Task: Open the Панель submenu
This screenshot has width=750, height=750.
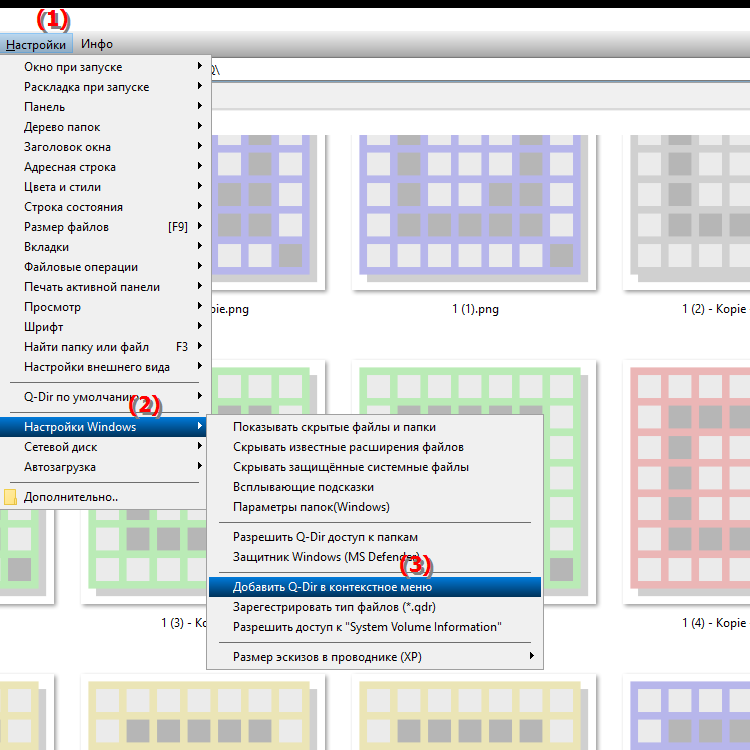Action: coord(104,107)
